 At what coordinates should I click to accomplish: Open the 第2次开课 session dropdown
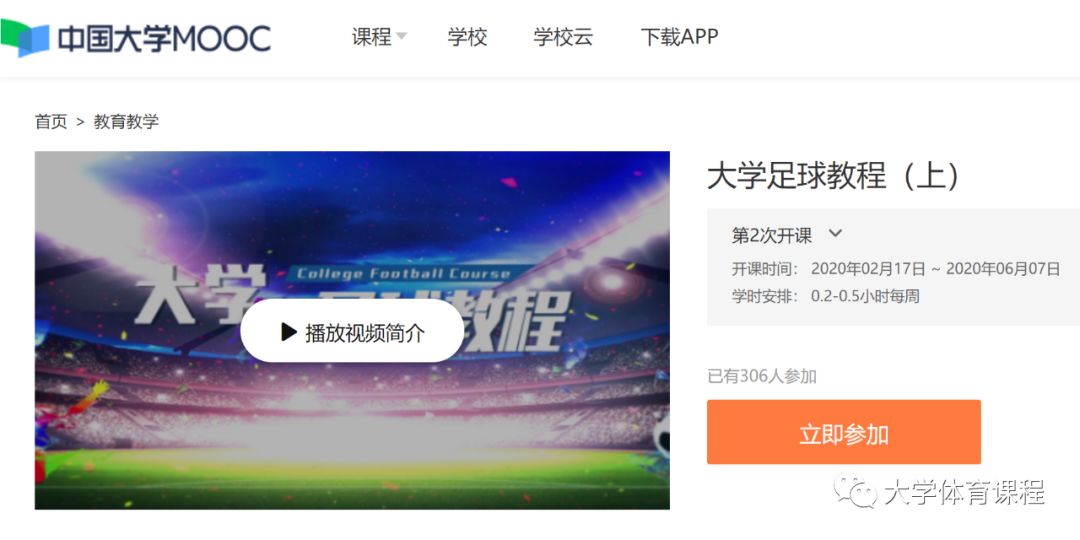(x=787, y=235)
